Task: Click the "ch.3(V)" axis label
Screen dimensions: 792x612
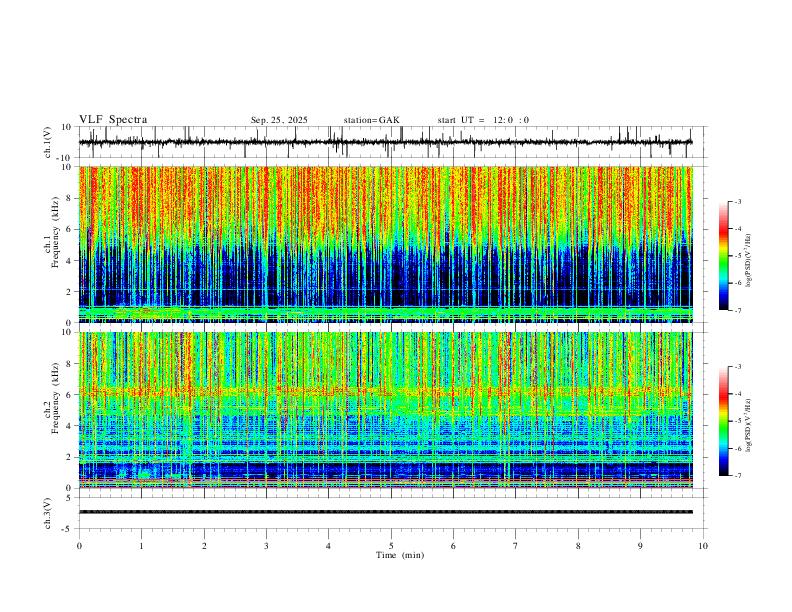Action: [x=49, y=514]
